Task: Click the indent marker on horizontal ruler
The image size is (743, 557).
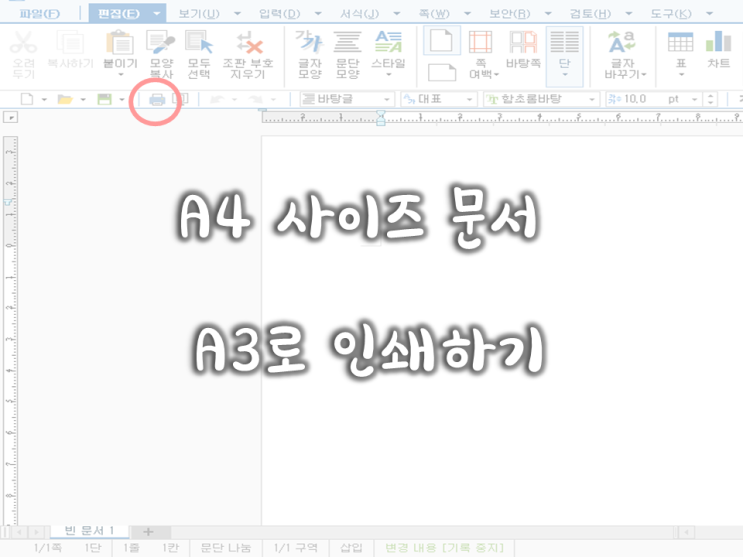Action: (x=381, y=118)
